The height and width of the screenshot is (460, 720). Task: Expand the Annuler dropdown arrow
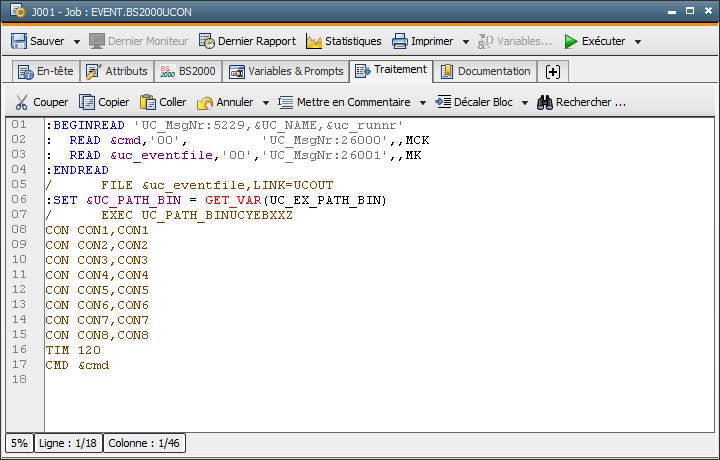point(265,103)
